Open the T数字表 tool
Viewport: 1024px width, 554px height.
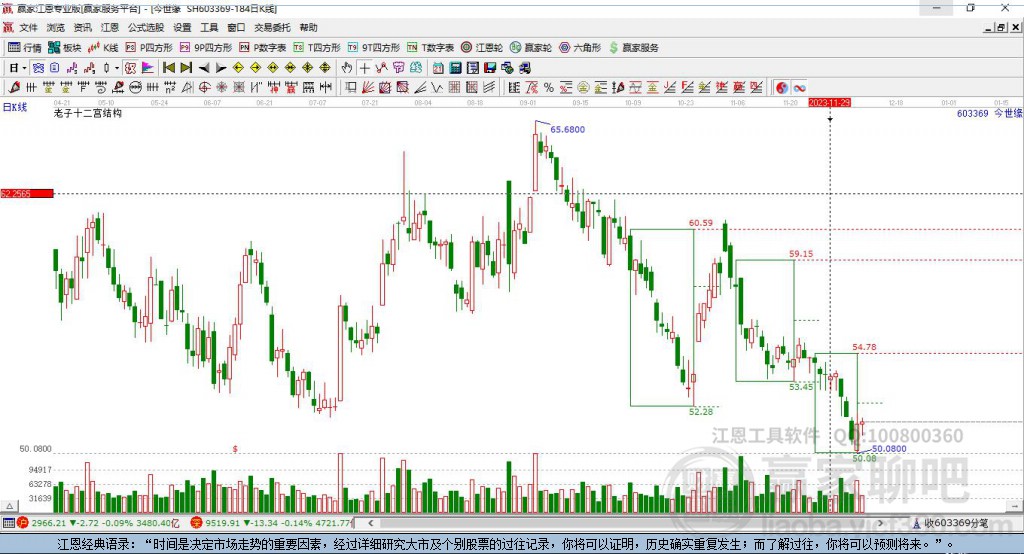(x=430, y=48)
